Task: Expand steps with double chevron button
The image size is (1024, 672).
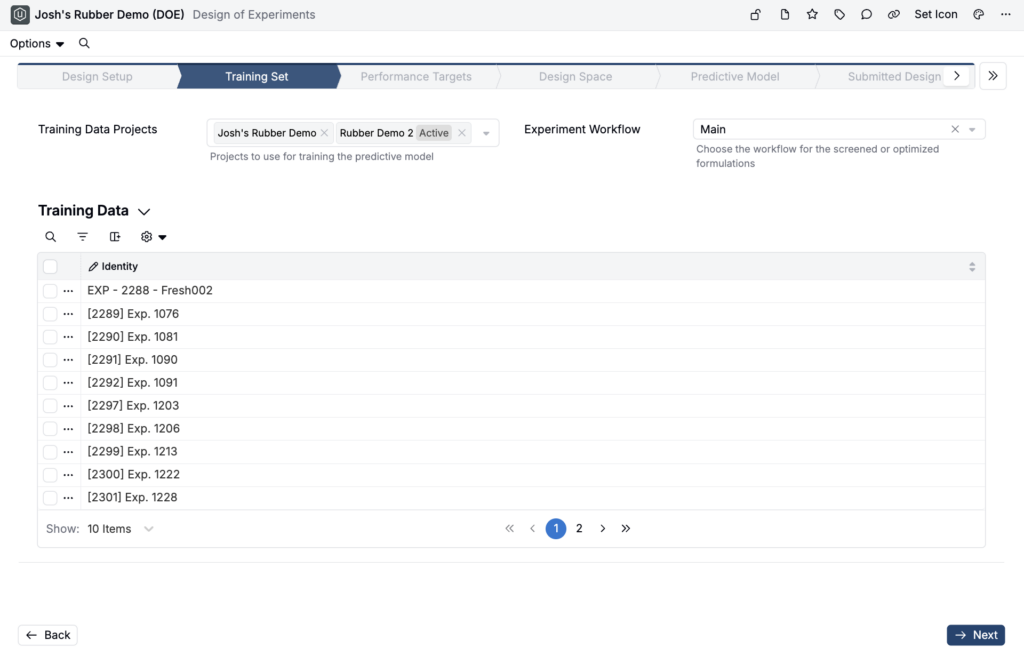Action: [x=993, y=76]
